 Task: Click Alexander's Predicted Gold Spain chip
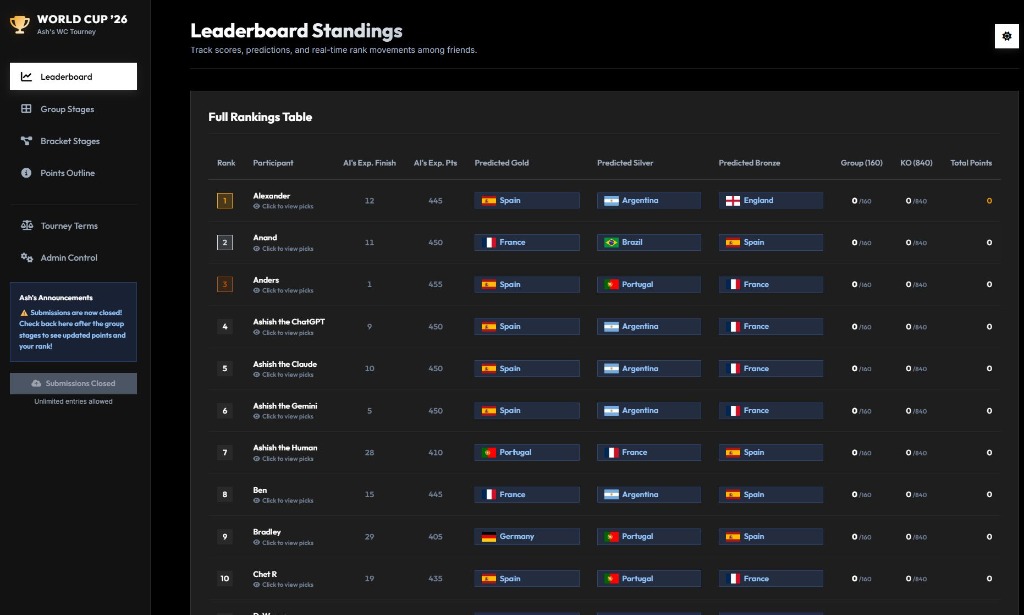(527, 200)
